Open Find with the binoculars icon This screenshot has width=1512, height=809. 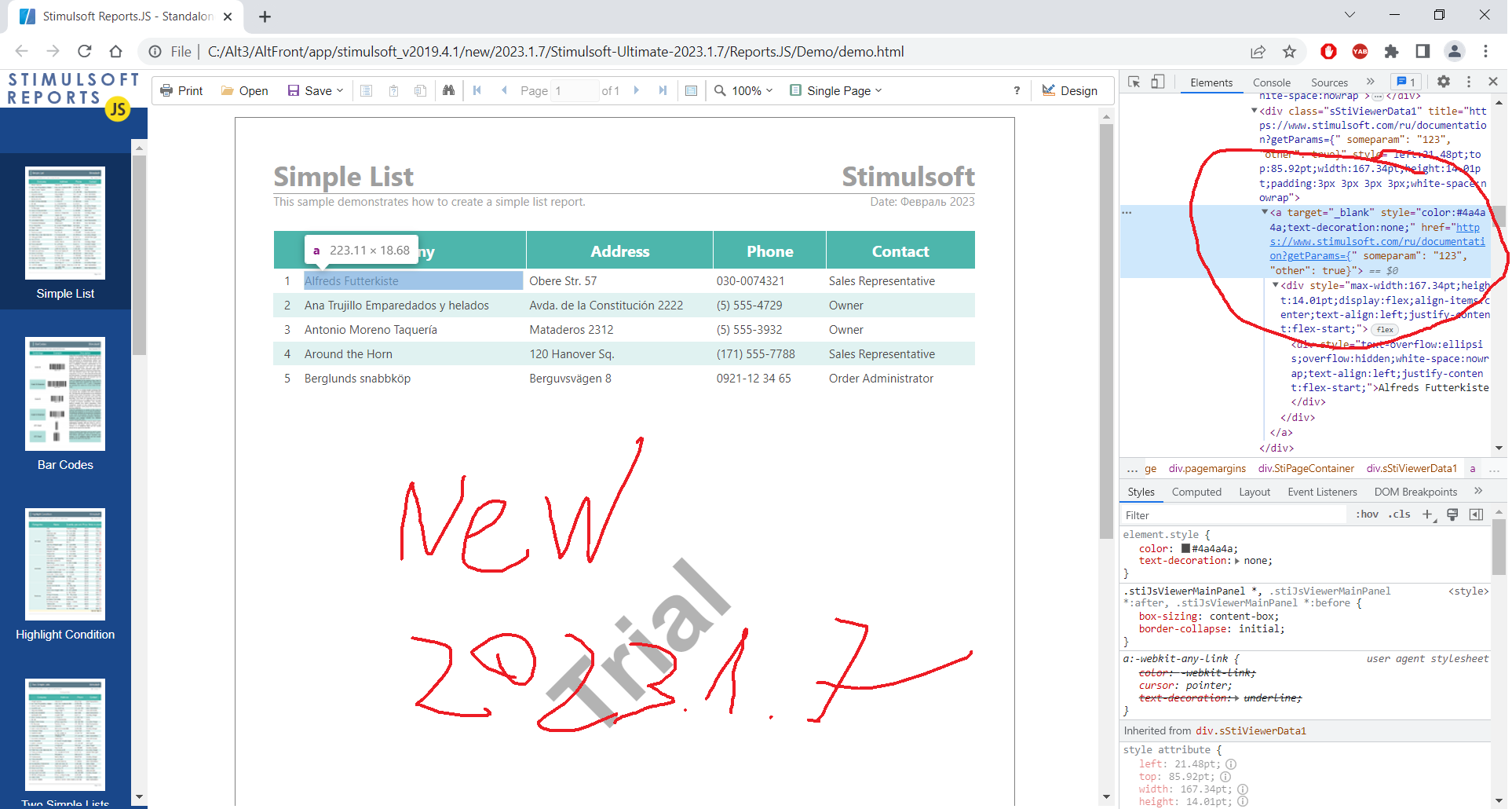point(448,90)
